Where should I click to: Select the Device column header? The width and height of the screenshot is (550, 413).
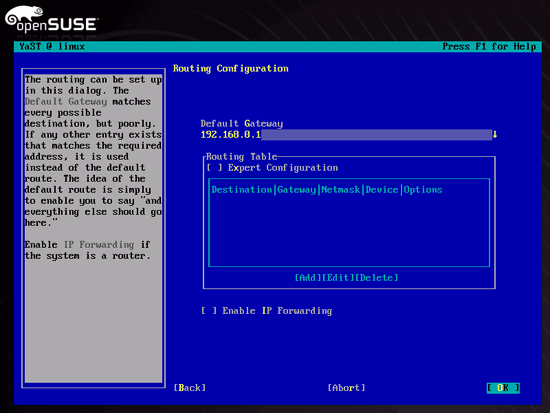pyautogui.click(x=382, y=190)
